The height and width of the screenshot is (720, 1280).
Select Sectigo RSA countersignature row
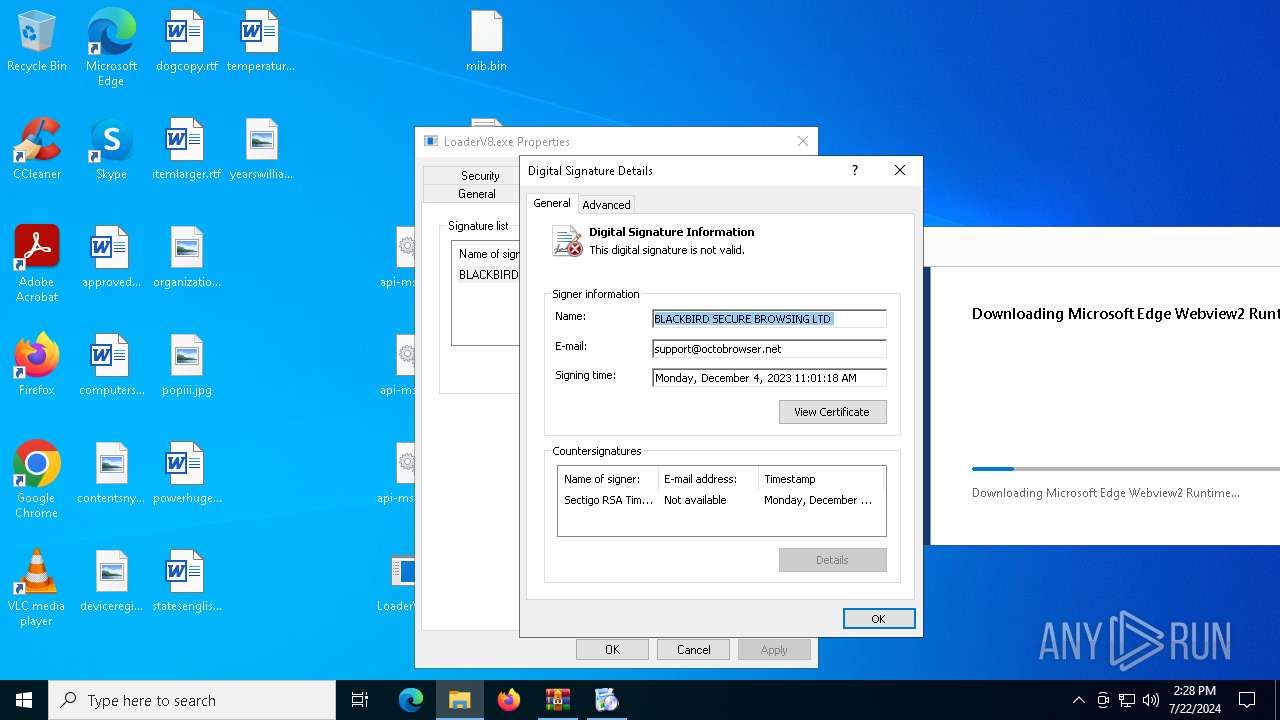721,500
